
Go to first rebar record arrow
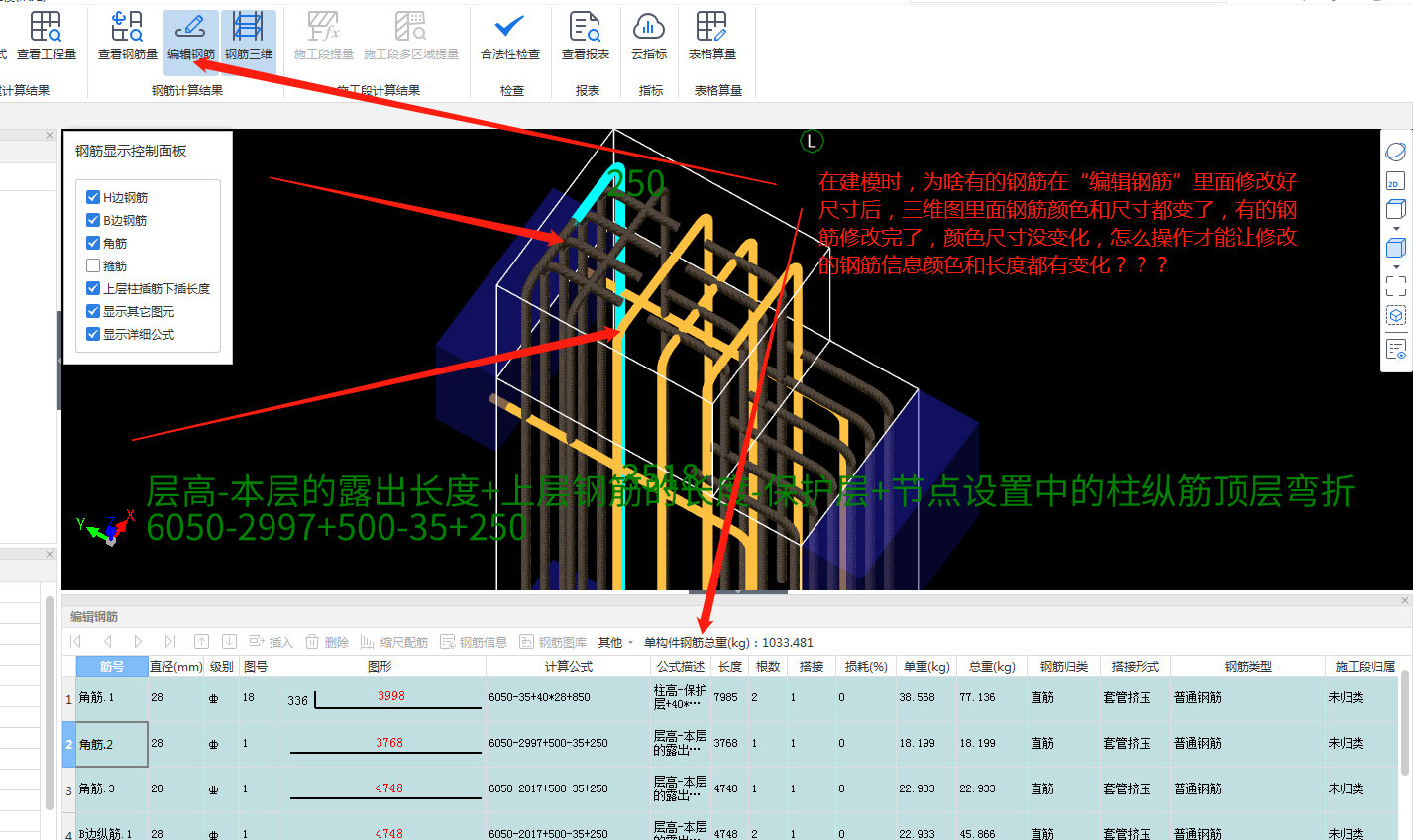pyautogui.click(x=76, y=642)
